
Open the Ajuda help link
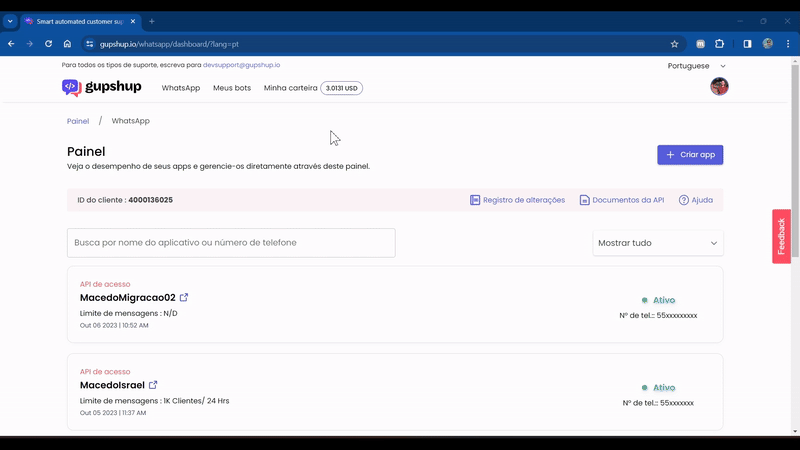[702, 200]
